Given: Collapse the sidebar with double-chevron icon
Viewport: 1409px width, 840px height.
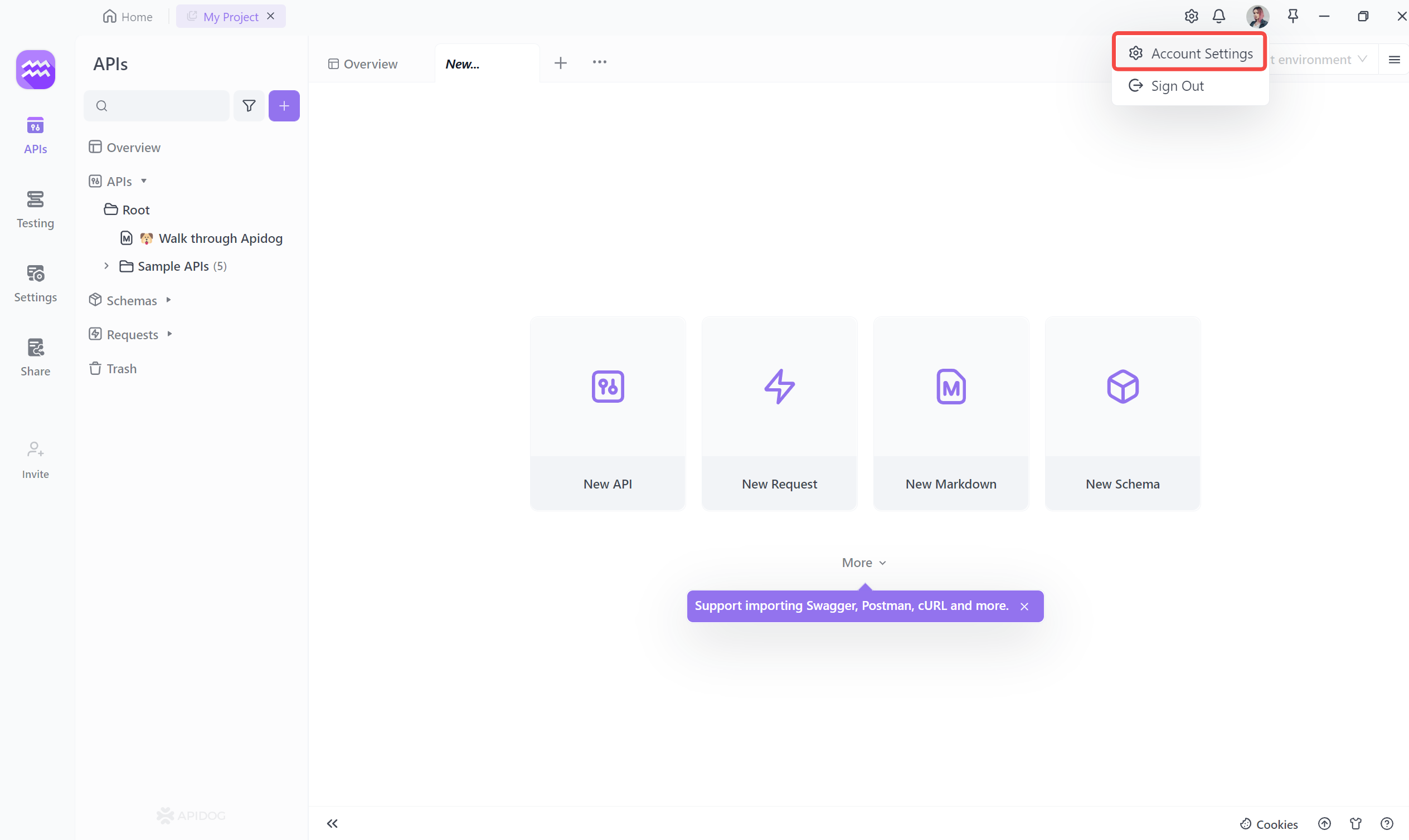Looking at the screenshot, I should [x=332, y=823].
